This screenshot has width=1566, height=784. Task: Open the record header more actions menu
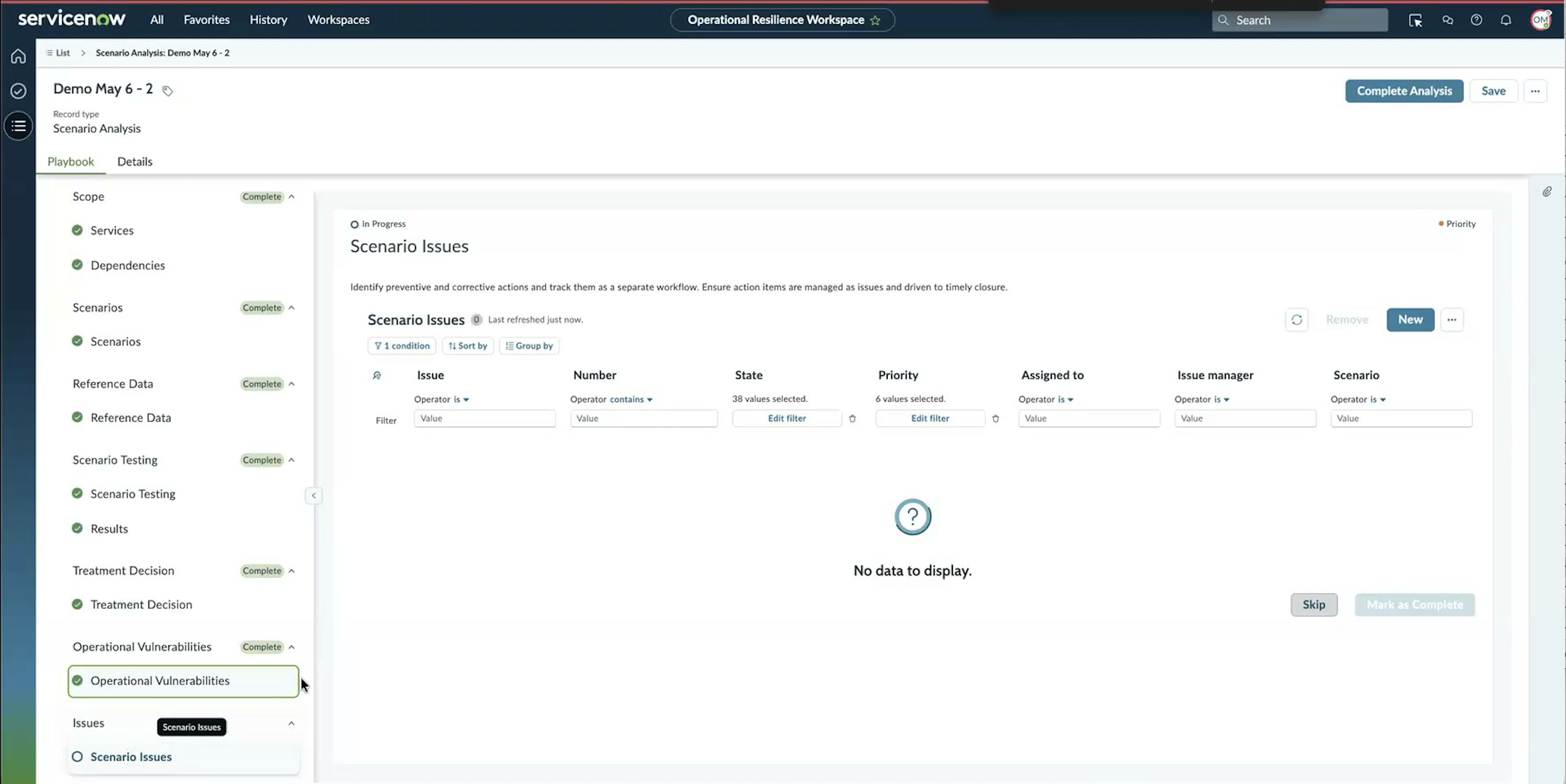pos(1535,91)
